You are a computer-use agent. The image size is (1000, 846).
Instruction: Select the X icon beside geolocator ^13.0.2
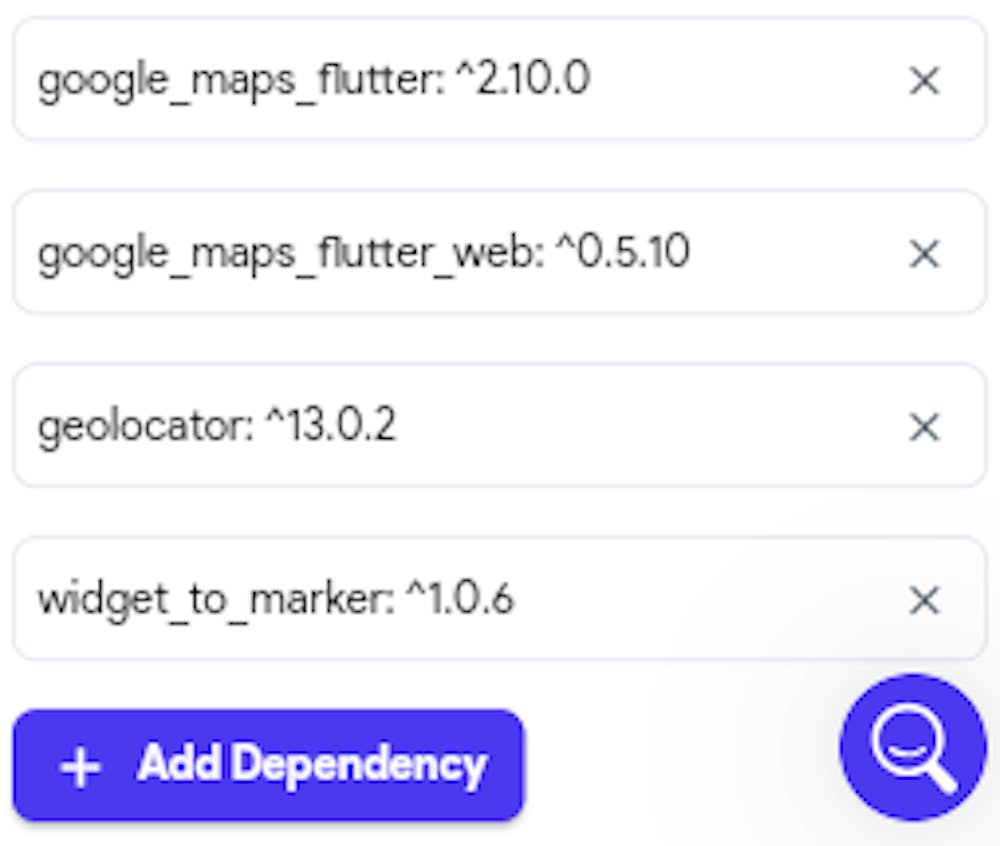pos(924,426)
